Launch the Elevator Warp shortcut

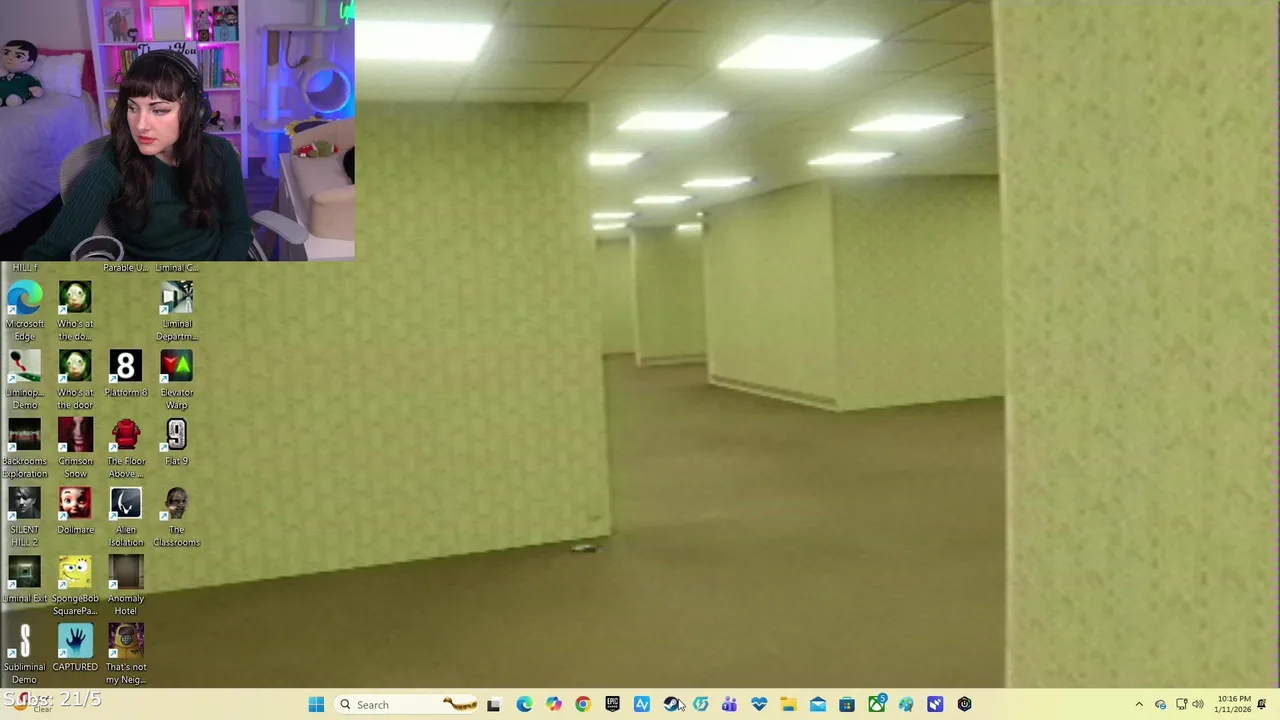point(177,380)
